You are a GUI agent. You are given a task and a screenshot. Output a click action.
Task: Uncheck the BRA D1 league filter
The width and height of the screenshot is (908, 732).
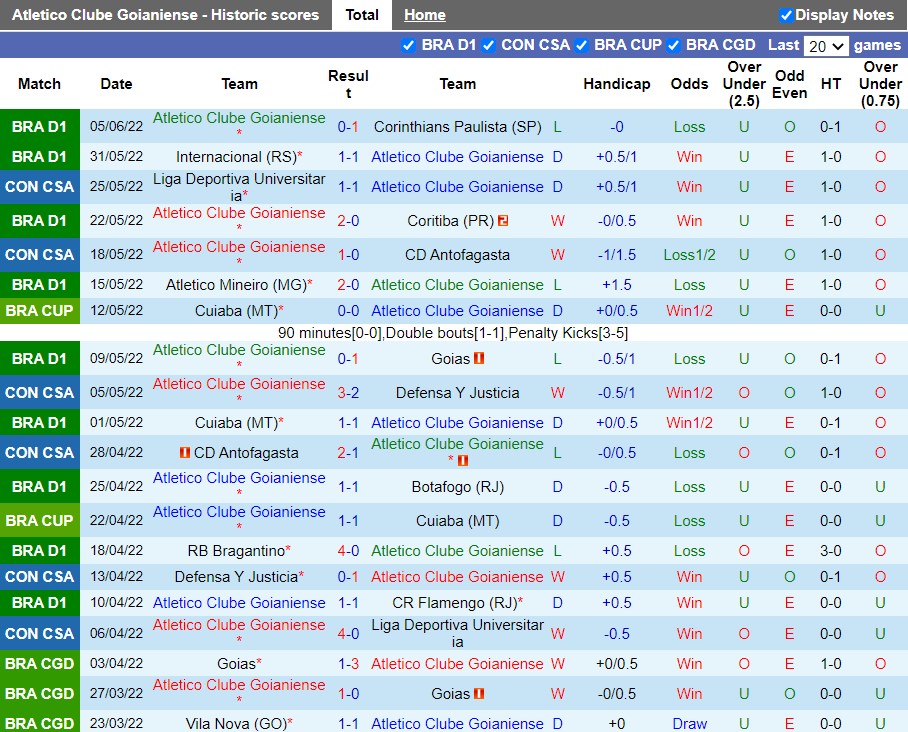[x=408, y=45]
